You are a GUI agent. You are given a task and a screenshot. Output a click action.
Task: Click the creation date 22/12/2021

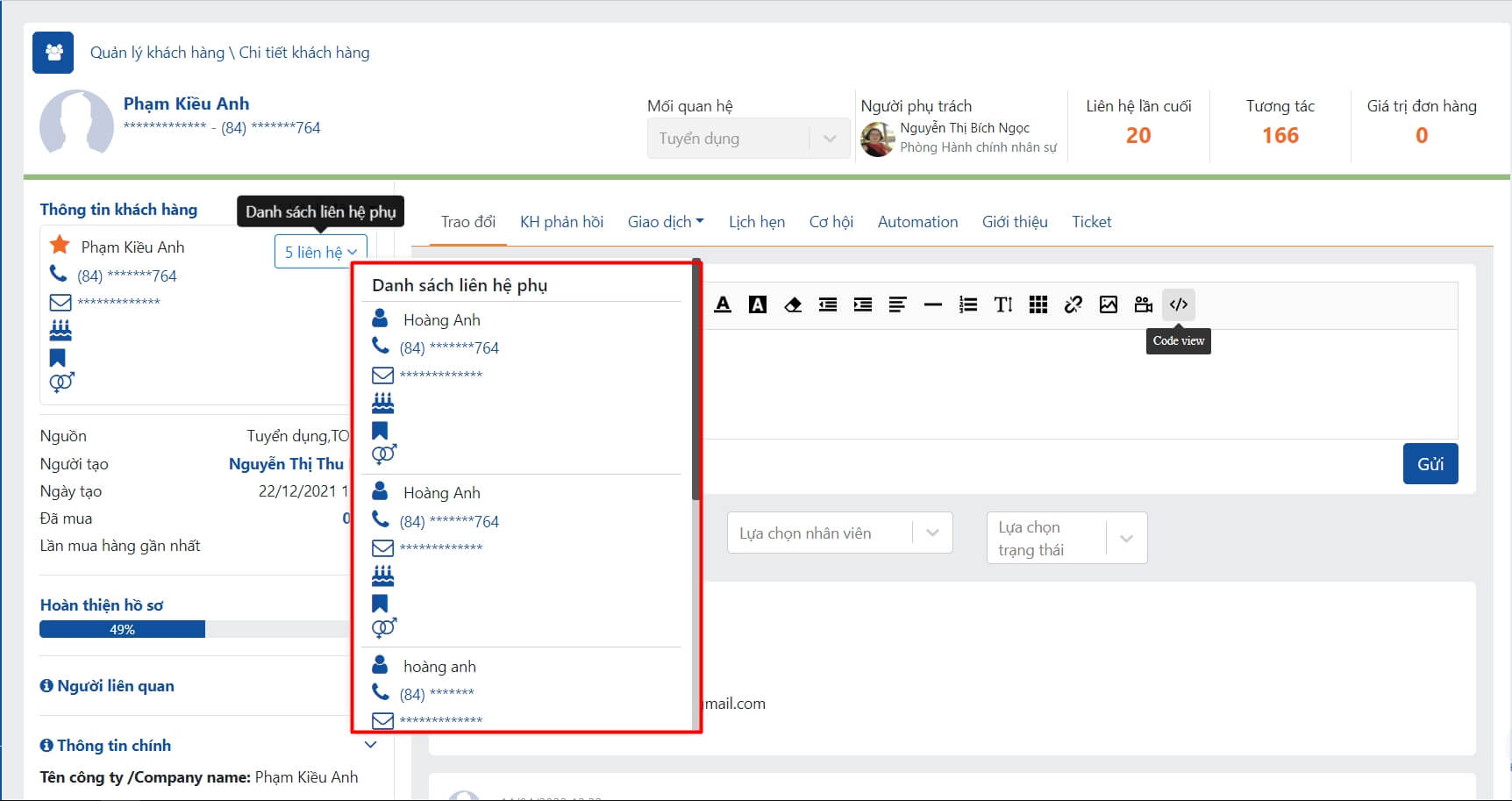(297, 491)
